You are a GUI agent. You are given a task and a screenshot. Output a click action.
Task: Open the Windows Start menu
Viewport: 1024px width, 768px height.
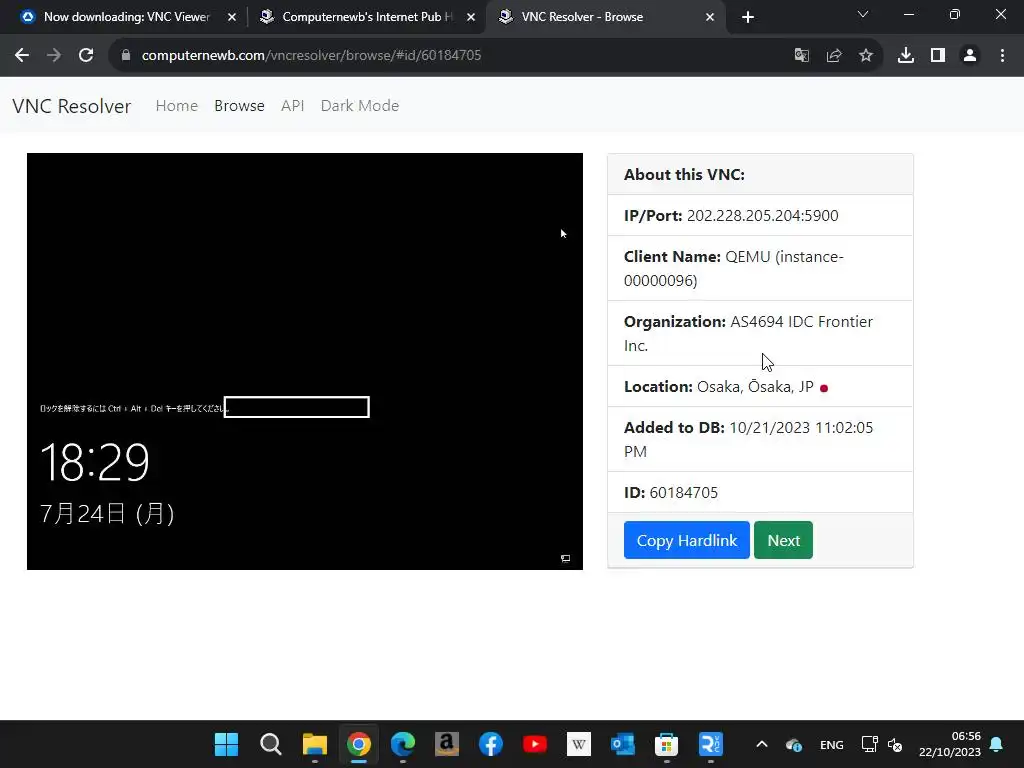click(227, 744)
